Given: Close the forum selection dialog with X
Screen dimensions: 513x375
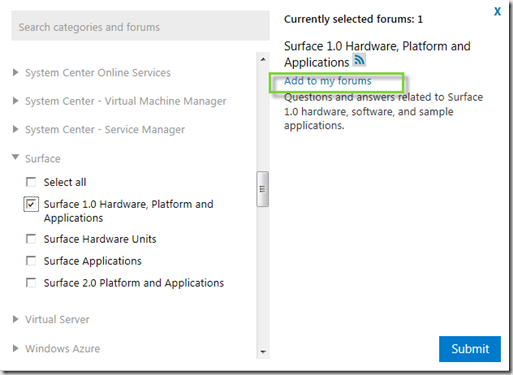Looking at the screenshot, I should [x=497, y=12].
